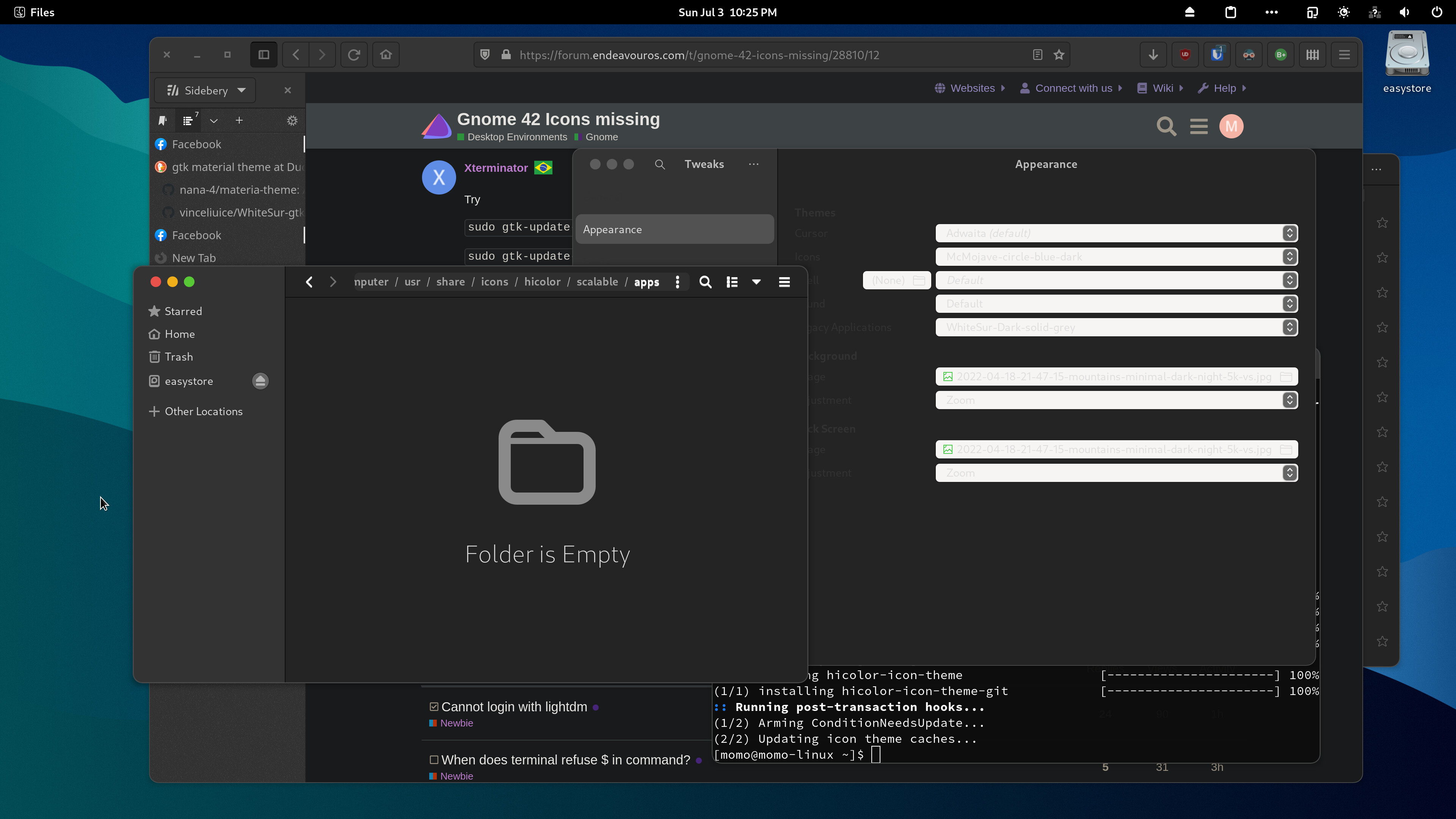Search the forum with magnifier
Screen dimensions: 1456x819
pyautogui.click(x=1166, y=126)
